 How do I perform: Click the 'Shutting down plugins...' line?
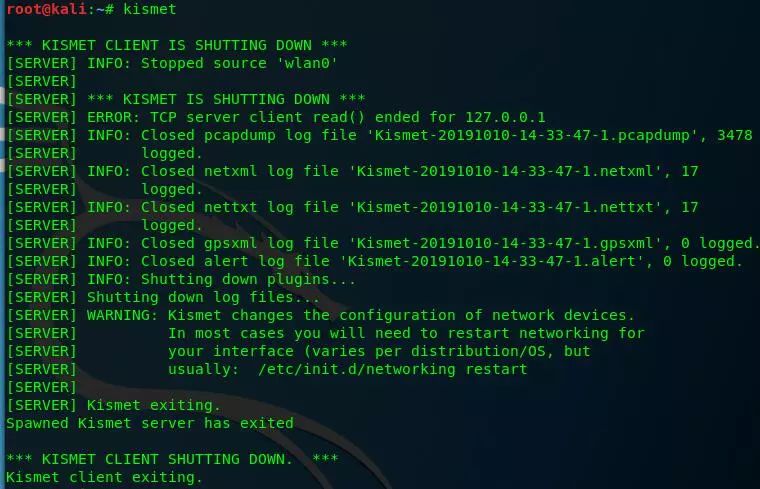pyautogui.click(x=248, y=279)
